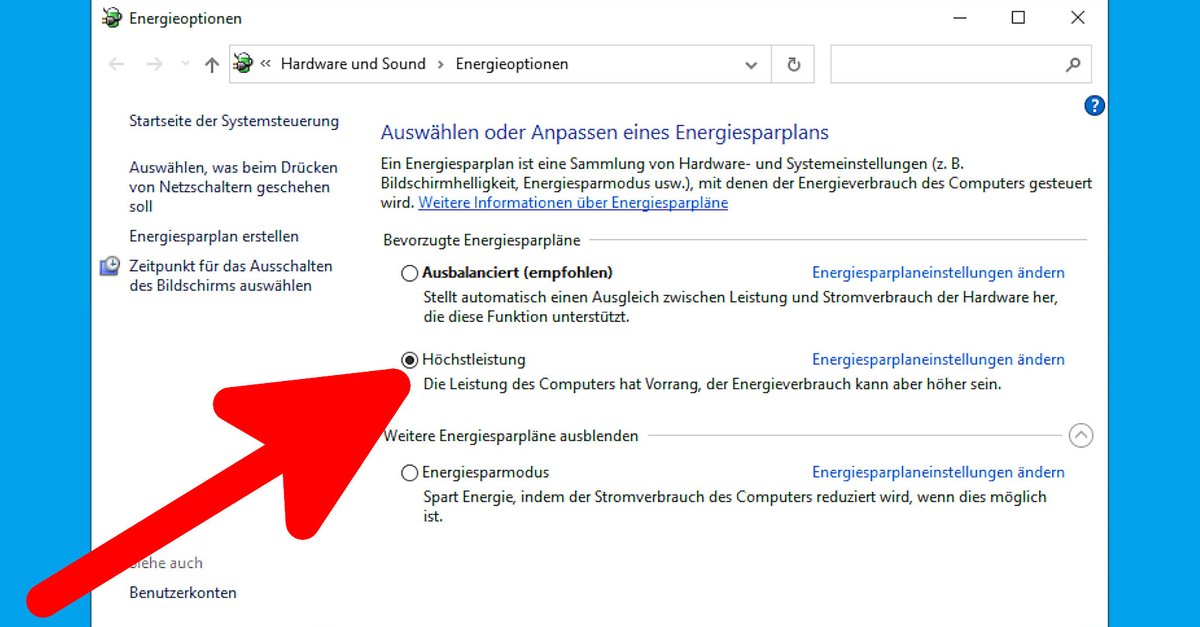
Task: Enable the Energiesparmodus power plan
Action: 409,472
